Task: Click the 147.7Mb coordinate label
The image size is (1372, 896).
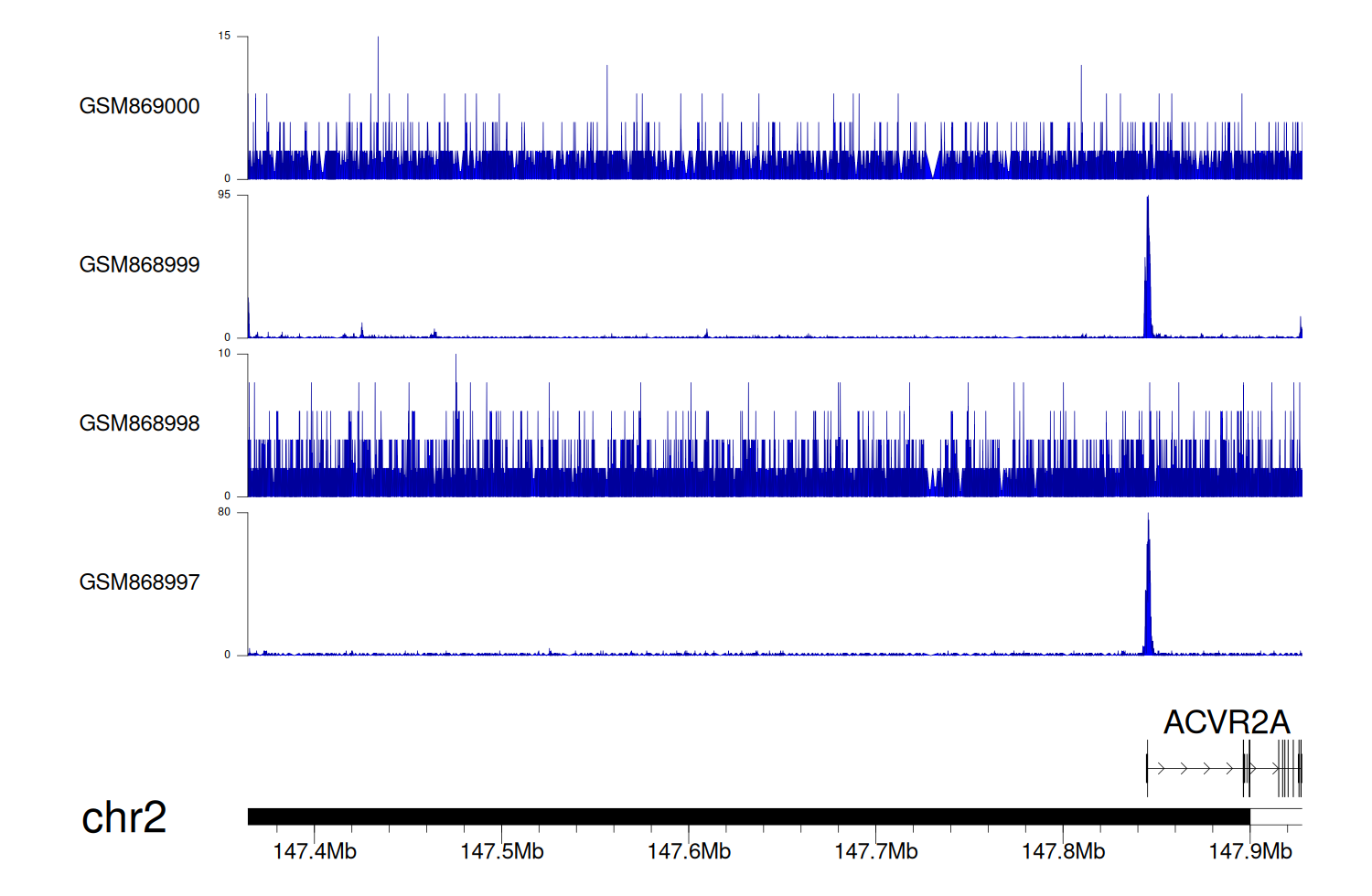Action: click(875, 851)
